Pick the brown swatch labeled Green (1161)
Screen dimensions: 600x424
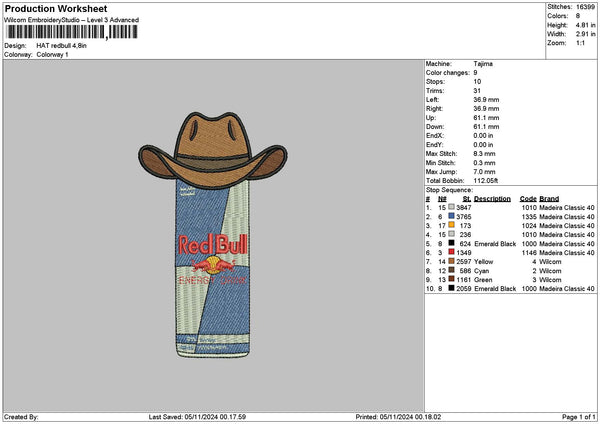pos(452,279)
